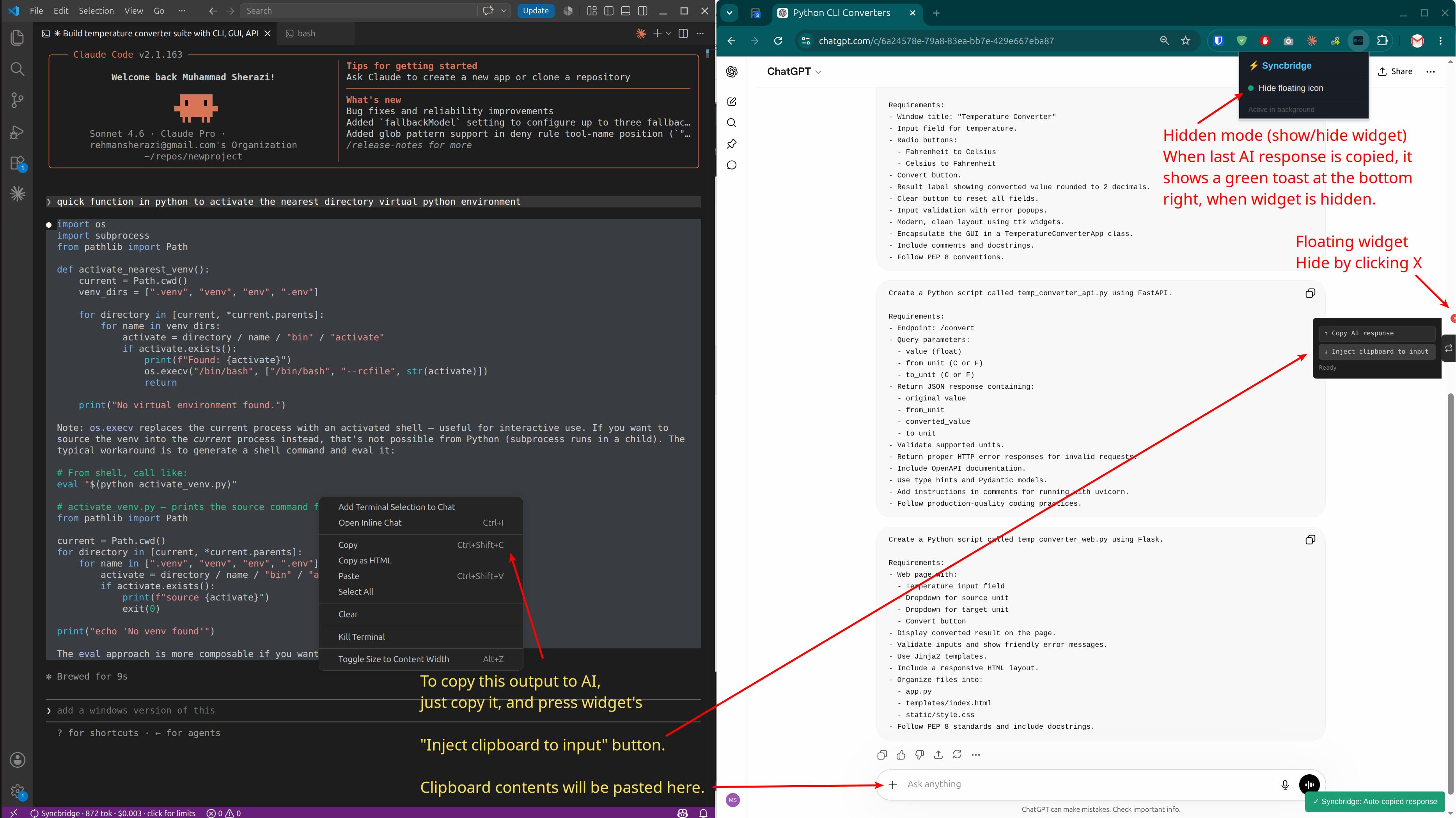Choose Paste in the terminal context menu
This screenshot has width=1456, height=818.
pos(420,576)
